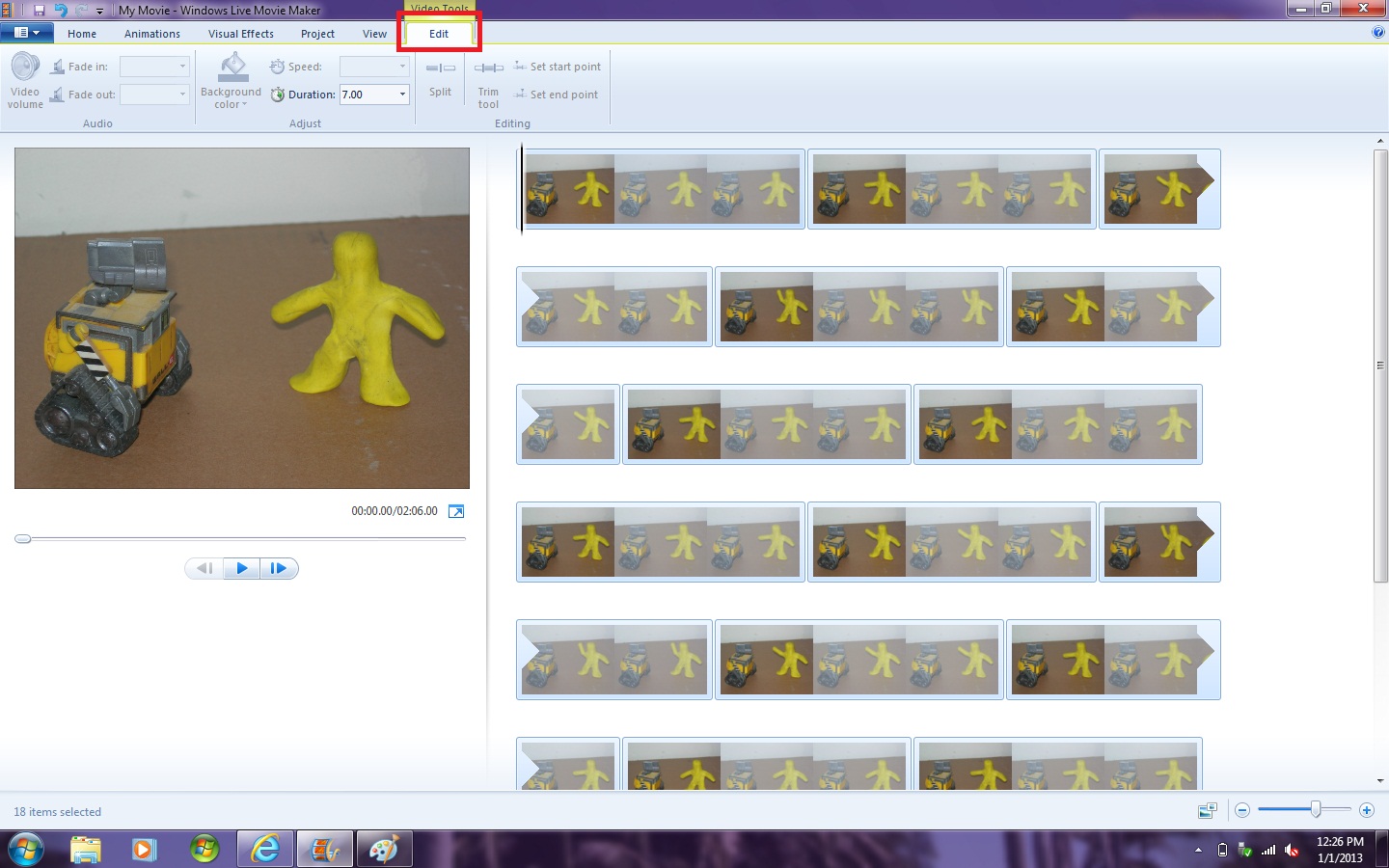
Task: Expand the Background color dropdown arrow
Action: (245, 104)
